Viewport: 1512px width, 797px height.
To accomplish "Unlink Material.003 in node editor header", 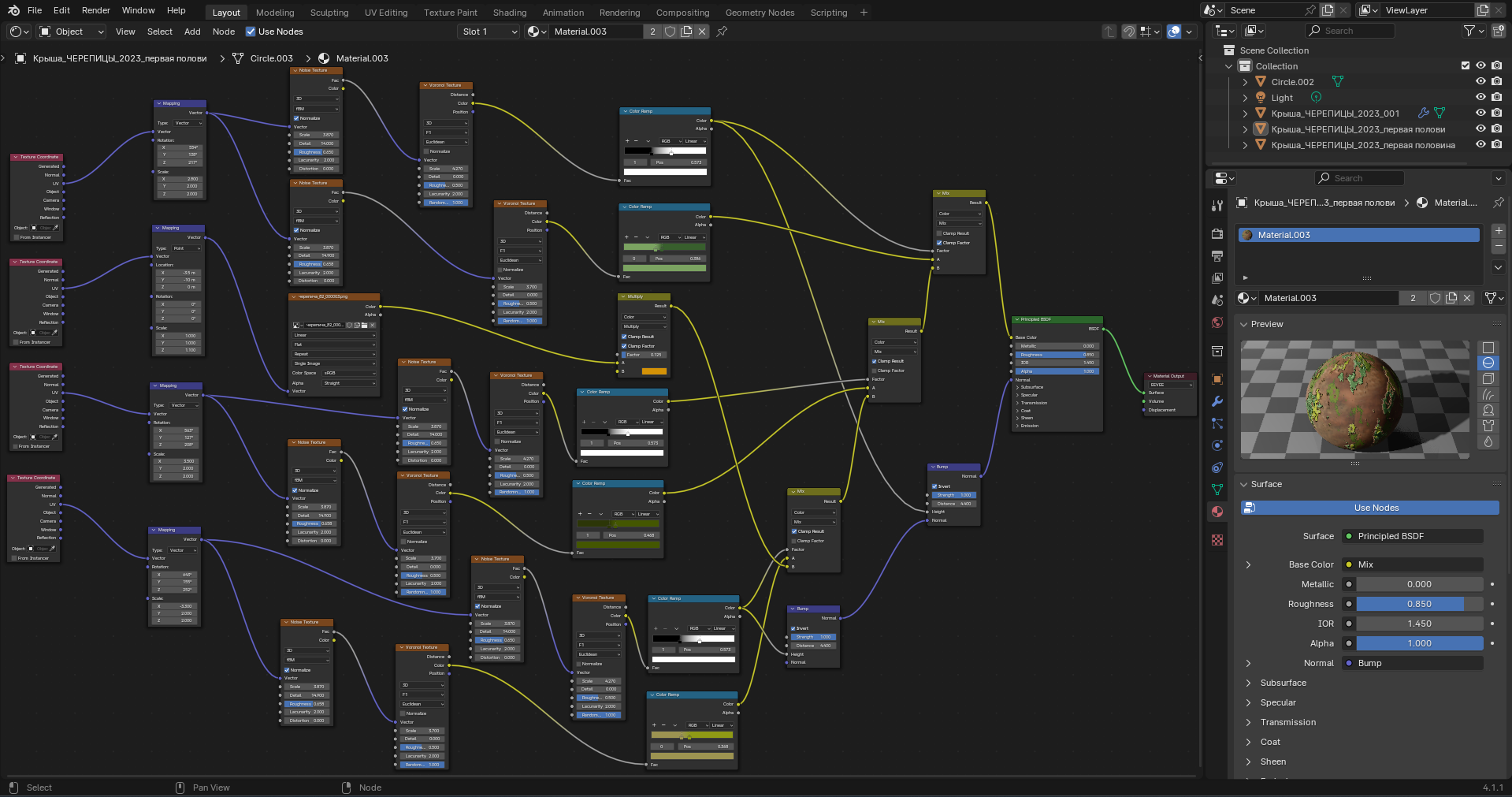I will click(702, 32).
